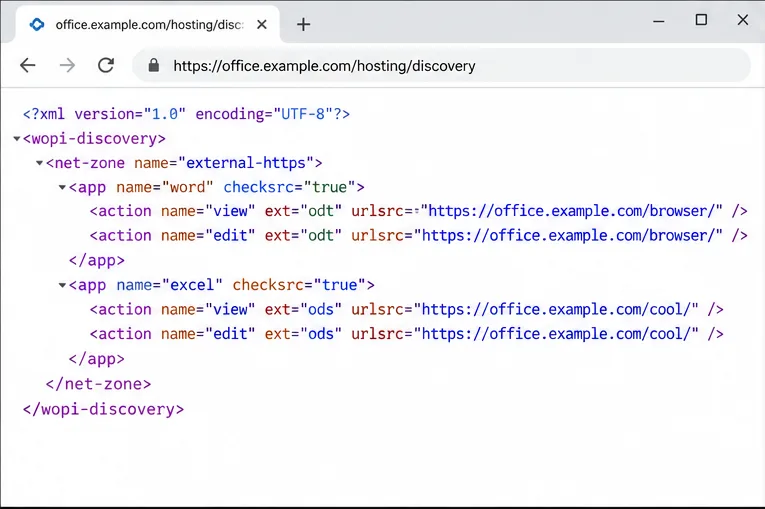Click the "word" app name value
The image size is (765, 509).
click(188, 187)
